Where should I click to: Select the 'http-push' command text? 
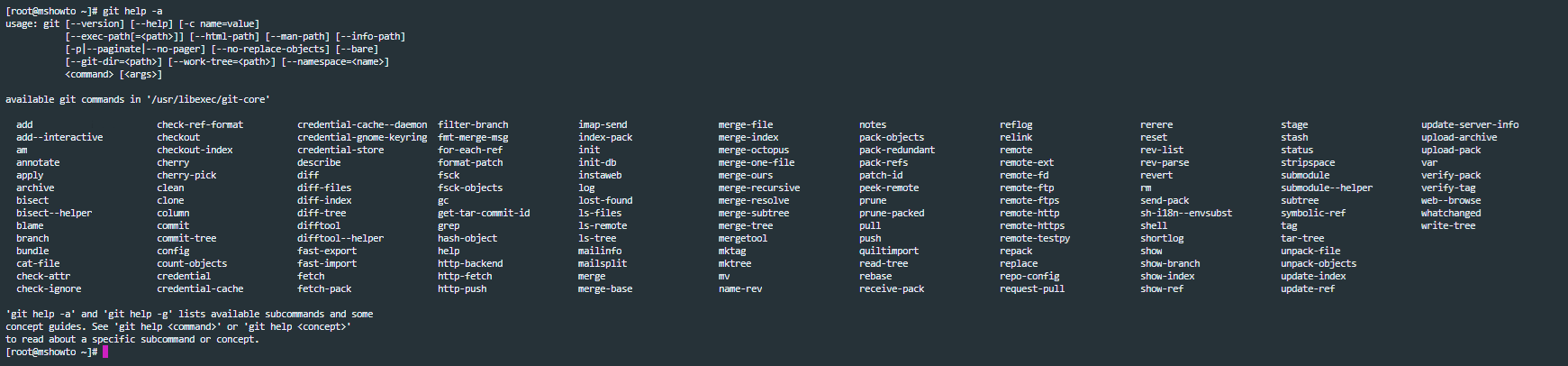tap(462, 288)
